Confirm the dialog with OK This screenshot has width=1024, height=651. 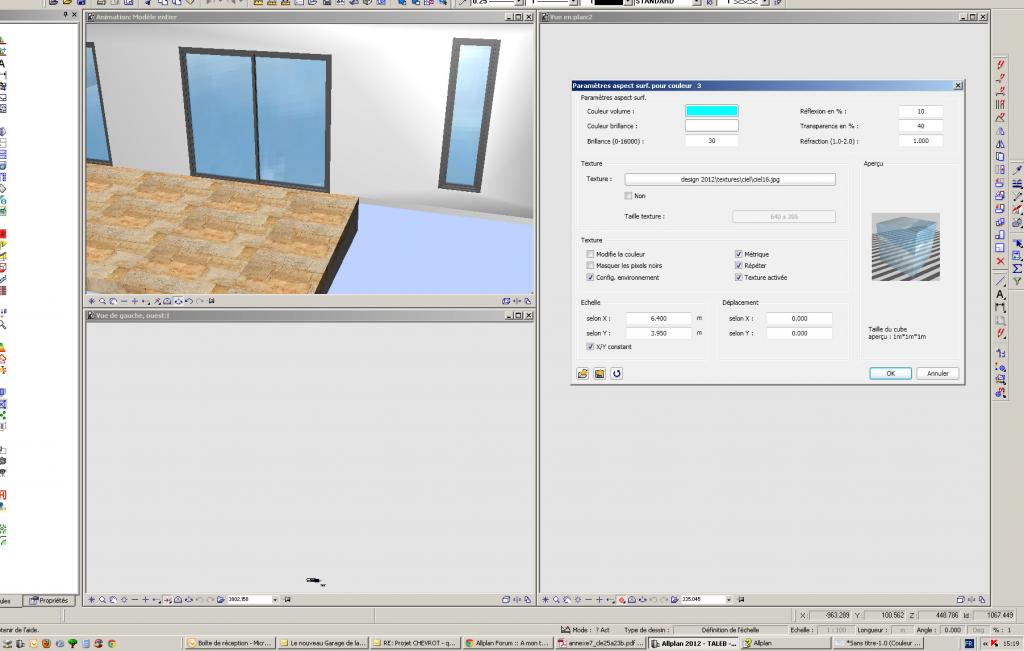pos(890,373)
